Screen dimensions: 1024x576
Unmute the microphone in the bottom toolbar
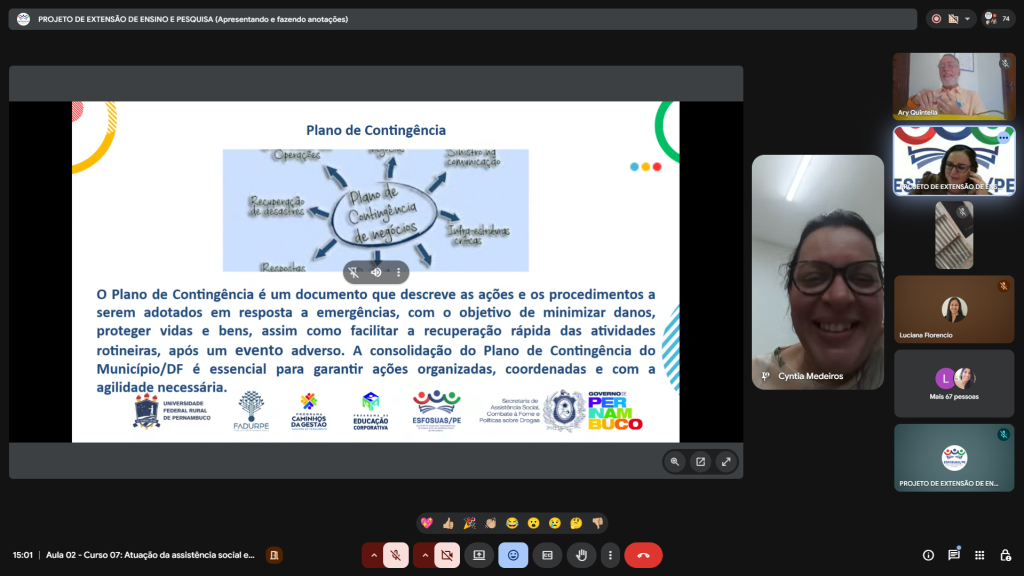point(396,555)
